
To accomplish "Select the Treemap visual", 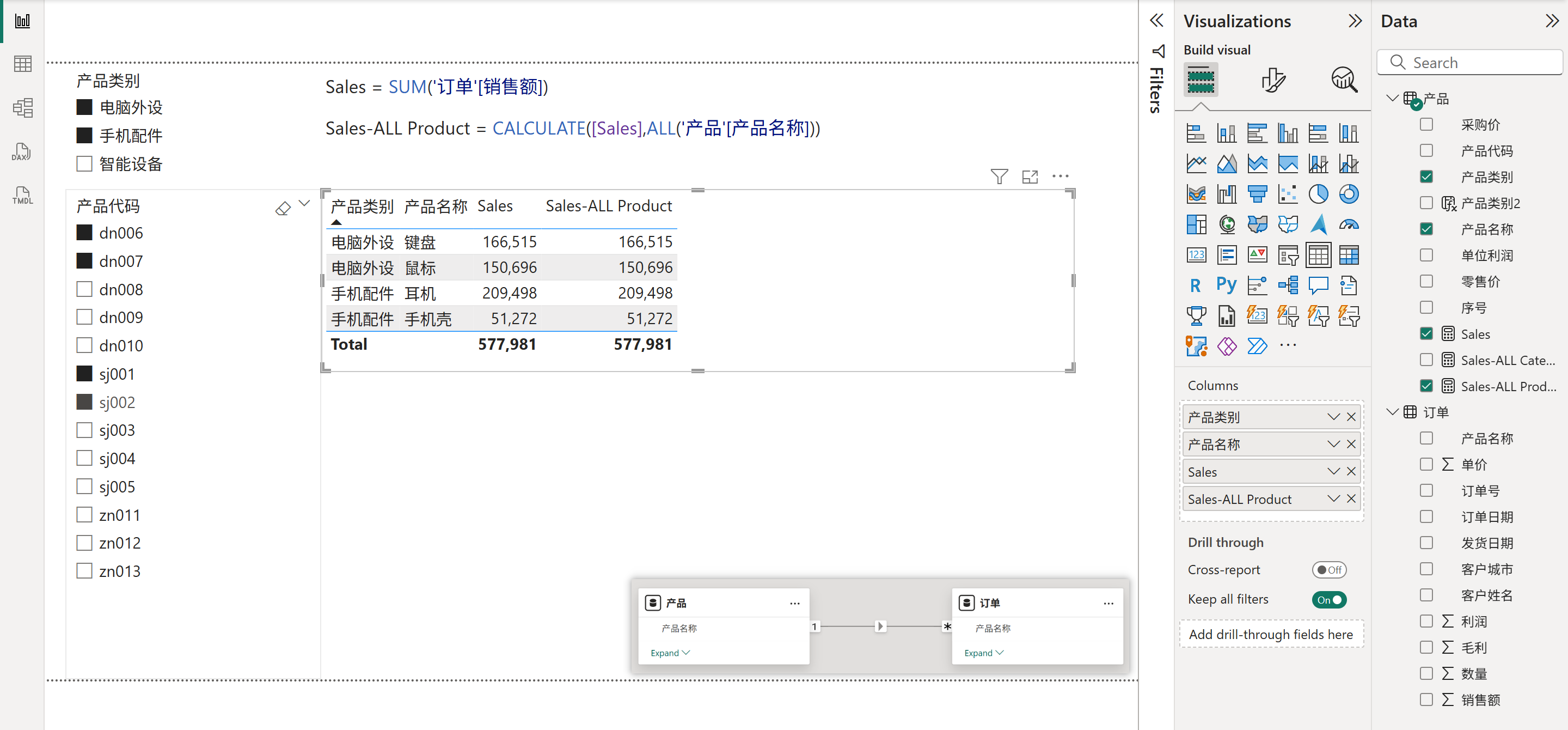I will coord(1196,224).
